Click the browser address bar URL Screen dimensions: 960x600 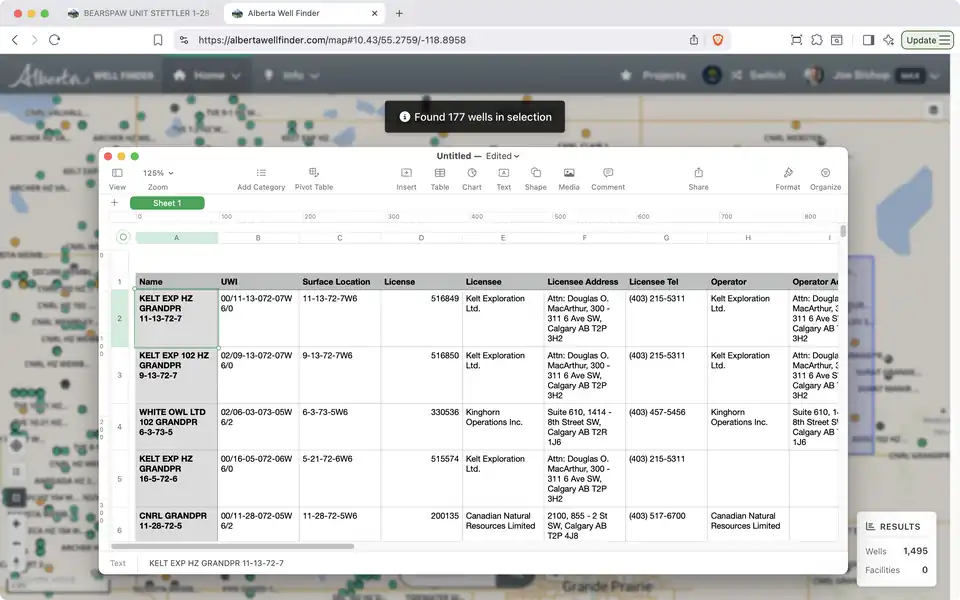tap(332, 40)
